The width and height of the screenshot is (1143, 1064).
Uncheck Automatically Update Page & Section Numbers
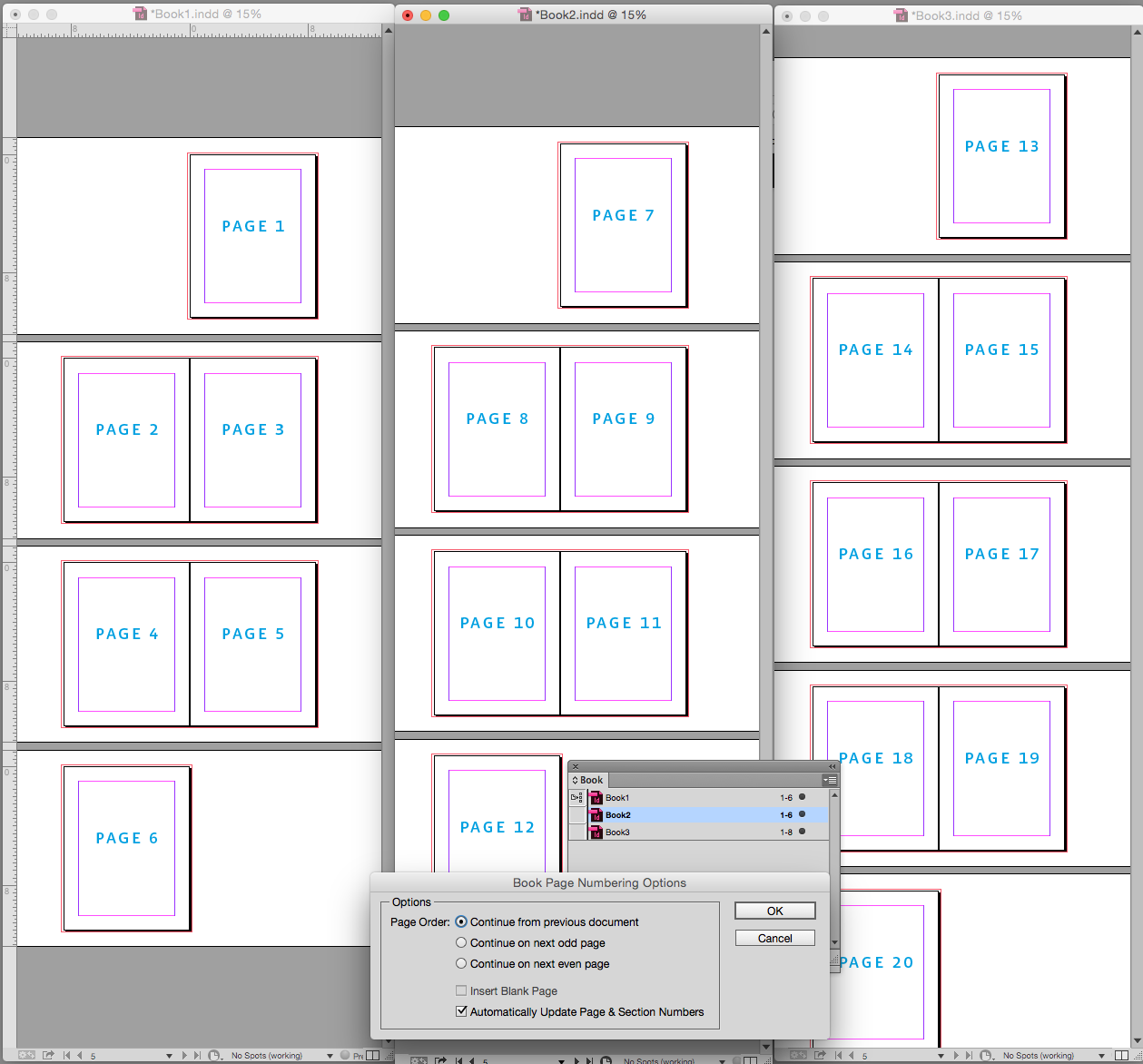click(x=461, y=1011)
